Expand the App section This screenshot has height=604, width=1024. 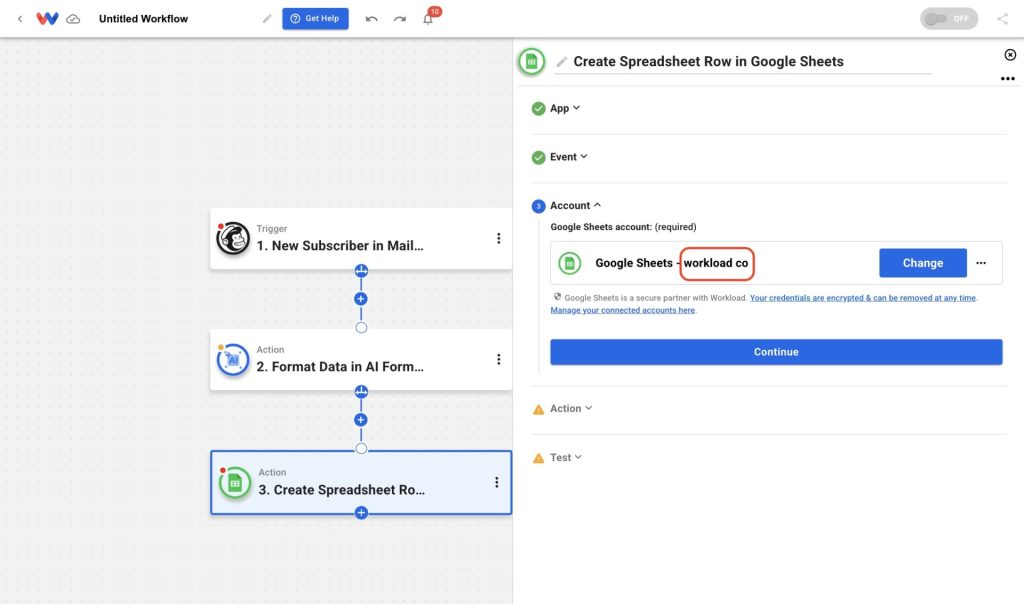566,108
